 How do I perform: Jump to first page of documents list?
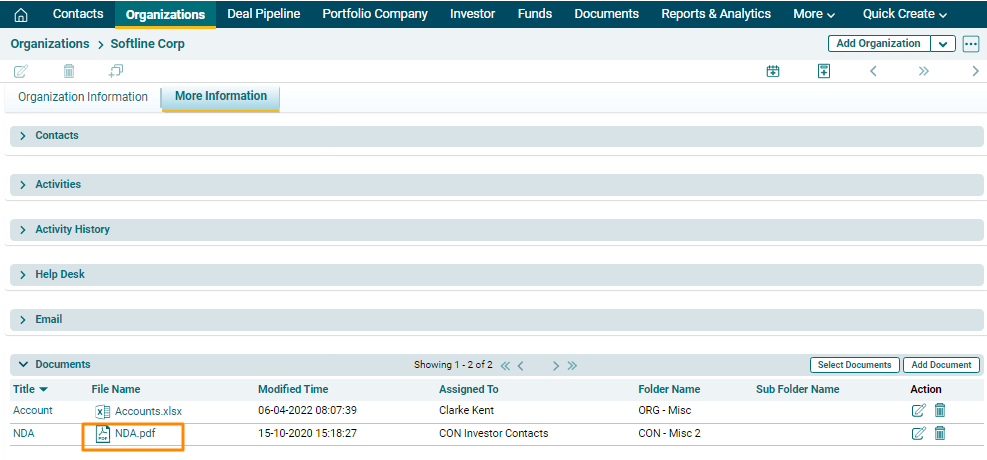tap(505, 365)
